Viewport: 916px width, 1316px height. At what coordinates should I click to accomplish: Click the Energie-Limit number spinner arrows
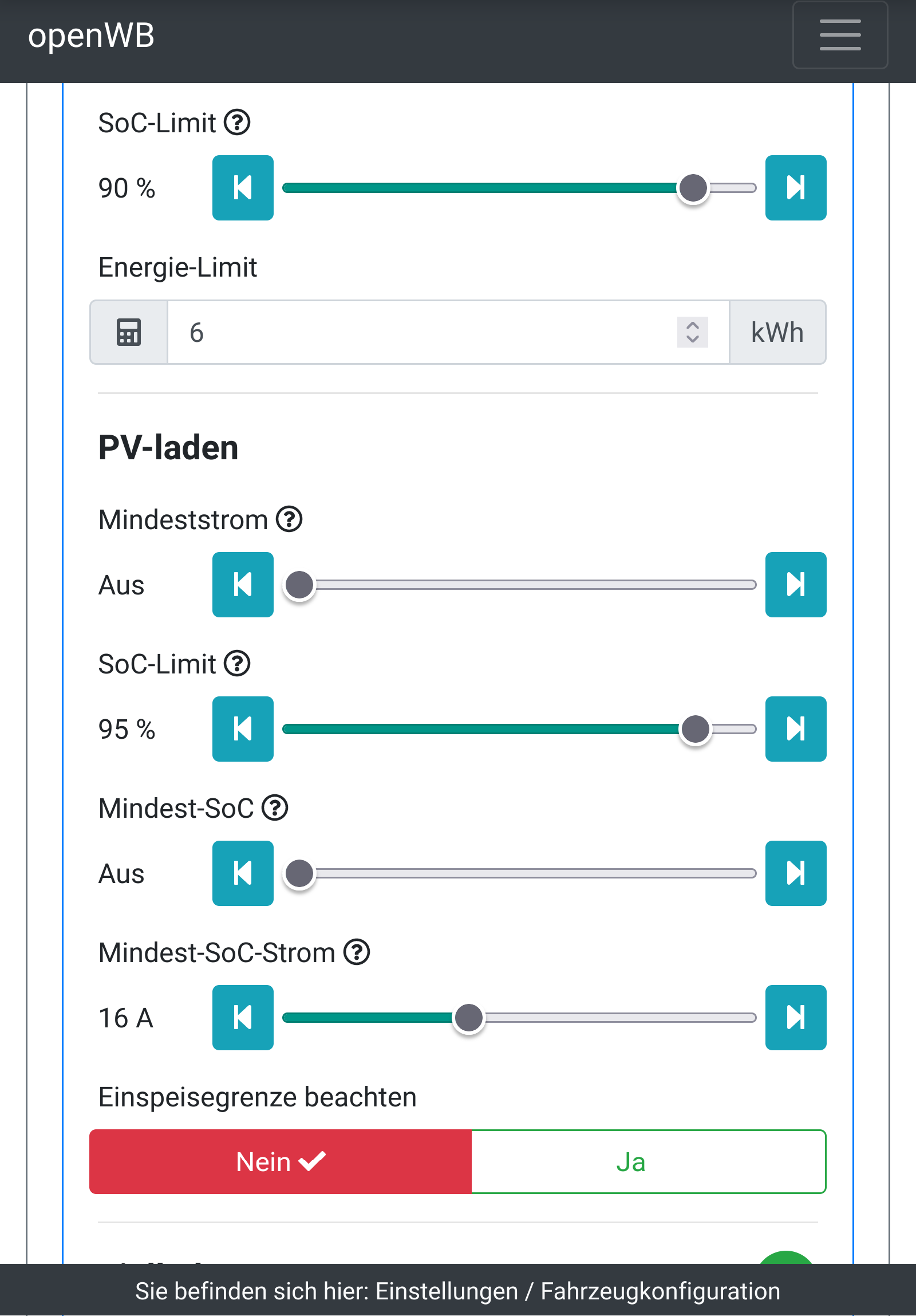[x=692, y=333]
